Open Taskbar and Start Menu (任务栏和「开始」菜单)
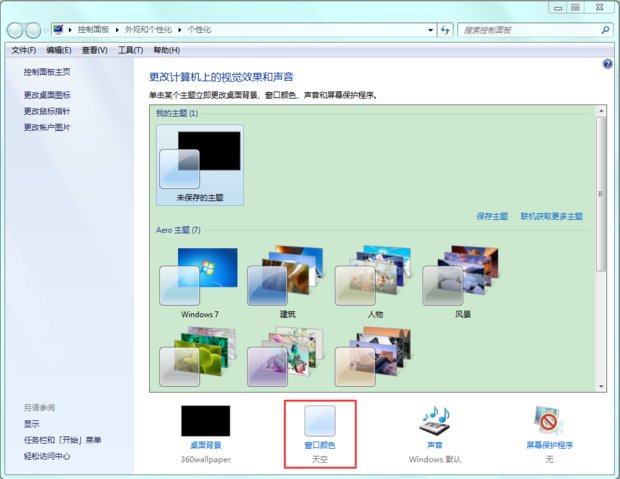Image resolution: width=620 pixels, height=479 pixels. pyautogui.click(x=62, y=440)
